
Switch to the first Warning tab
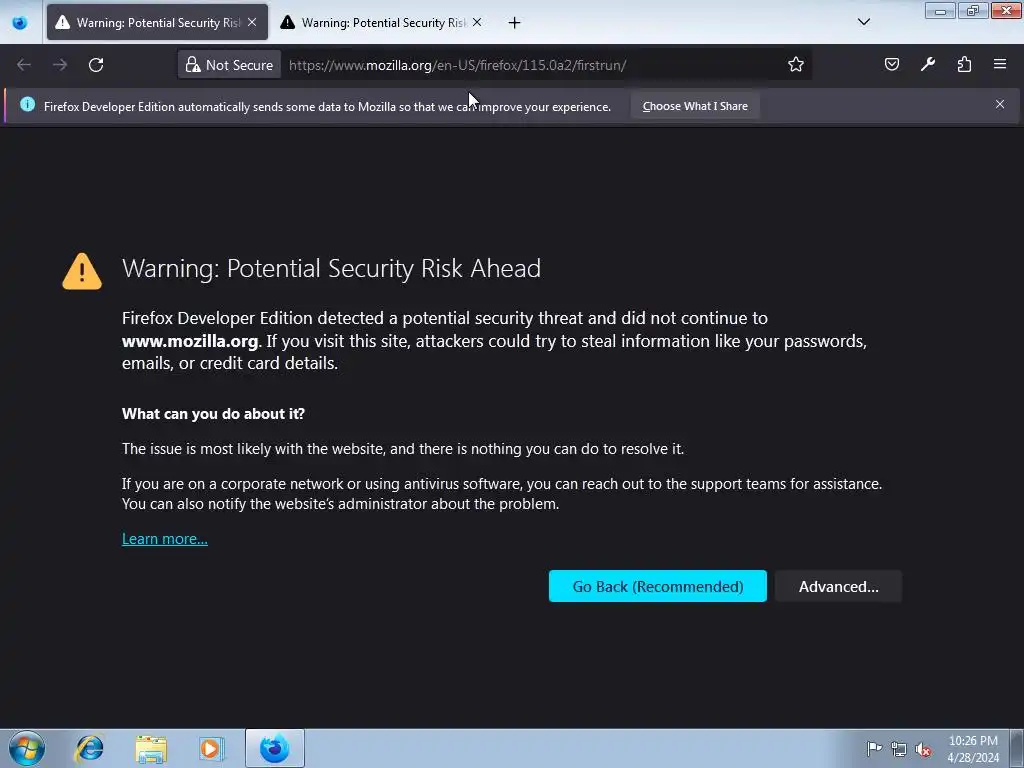[x=157, y=22]
